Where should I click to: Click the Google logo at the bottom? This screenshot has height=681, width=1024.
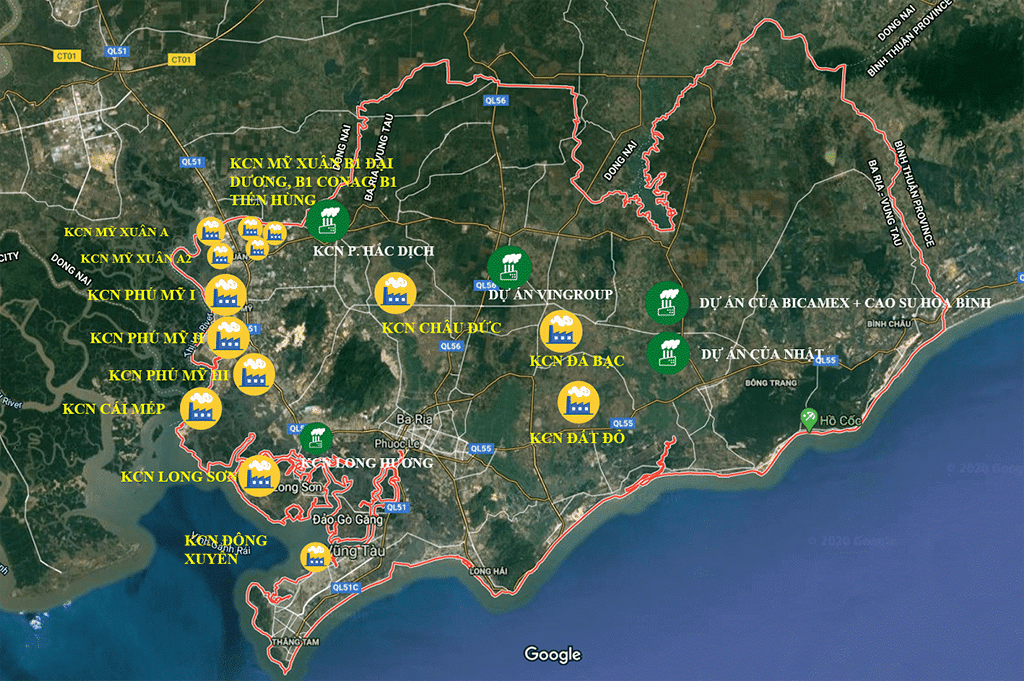point(552,654)
